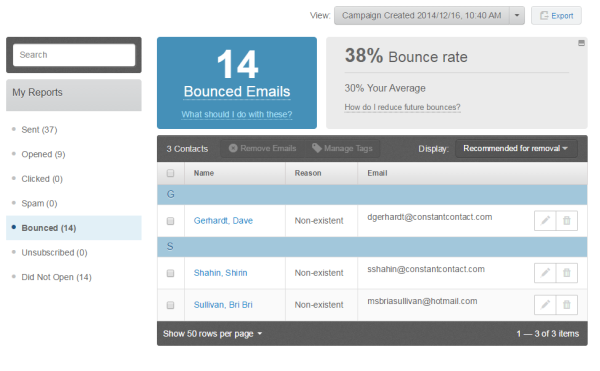Viewport: 600px width, 371px height.
Task: Click the Export button
Action: 556,16
